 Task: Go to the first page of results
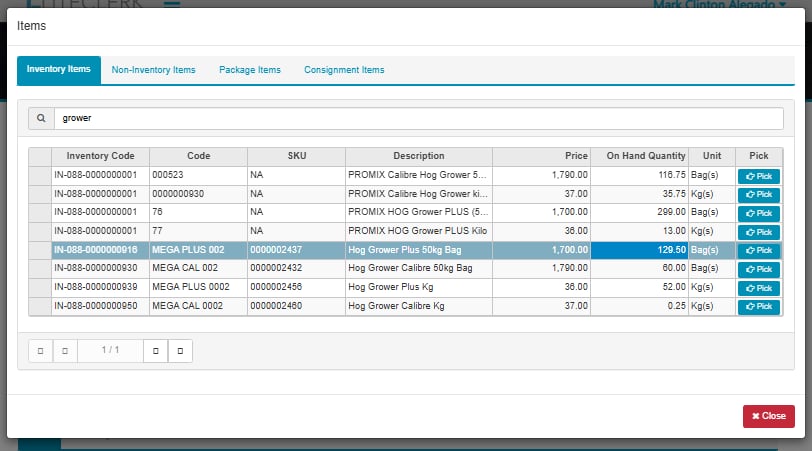tap(40, 351)
